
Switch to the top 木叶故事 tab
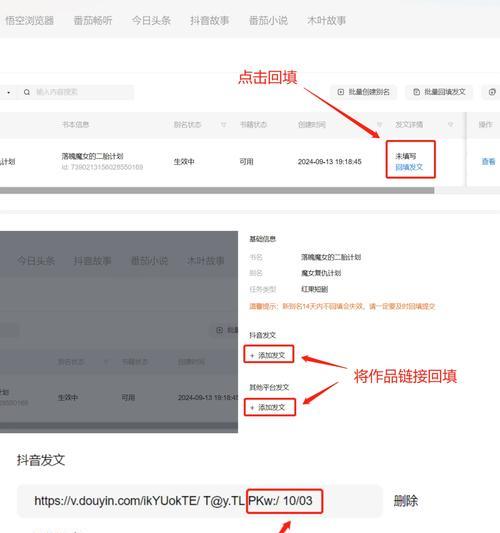[x=327, y=21]
